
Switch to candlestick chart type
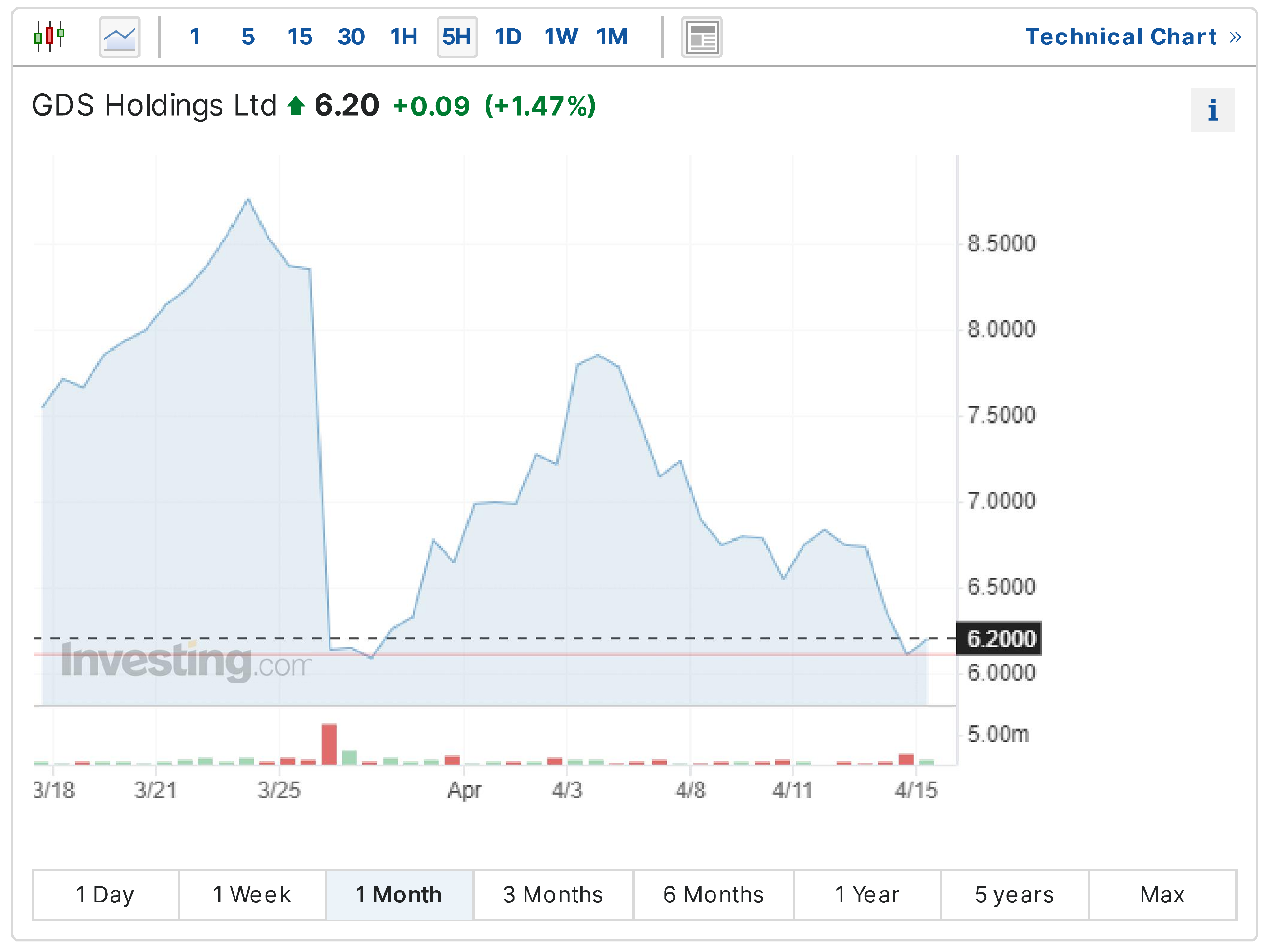point(49,37)
